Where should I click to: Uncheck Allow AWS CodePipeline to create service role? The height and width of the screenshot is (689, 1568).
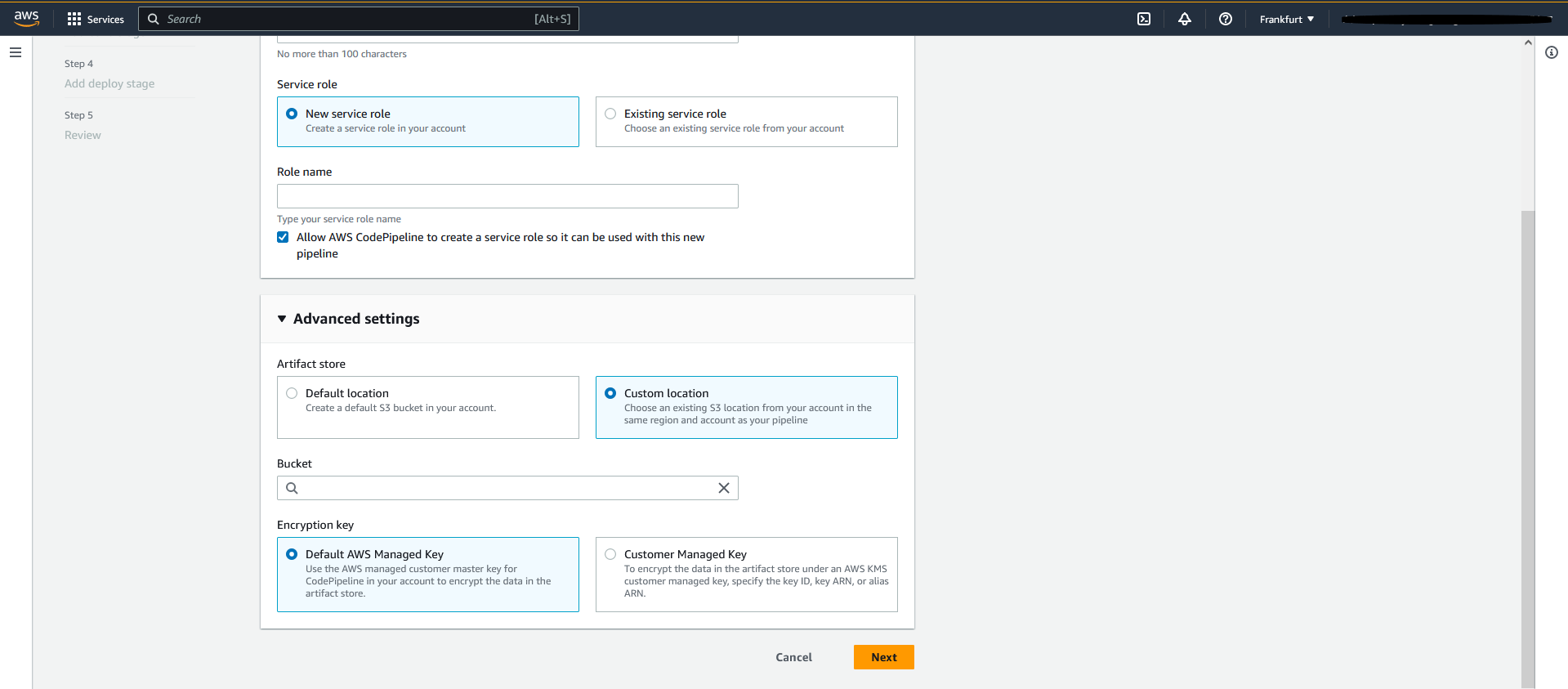283,237
